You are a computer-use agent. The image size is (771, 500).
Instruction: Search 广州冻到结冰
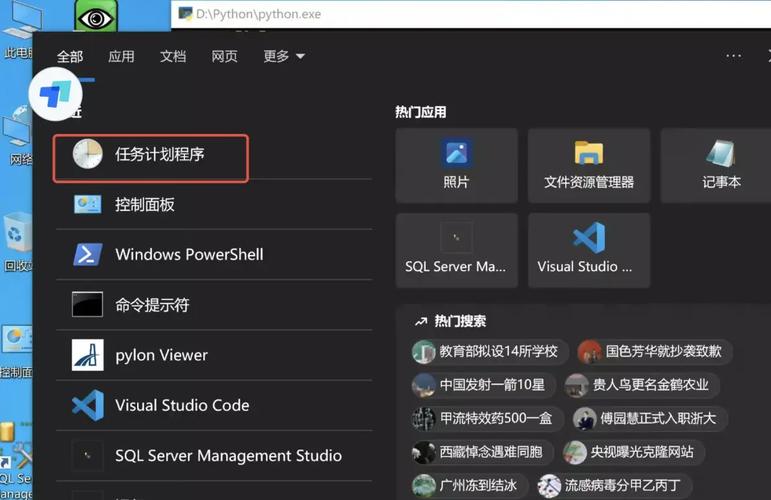coord(469,485)
